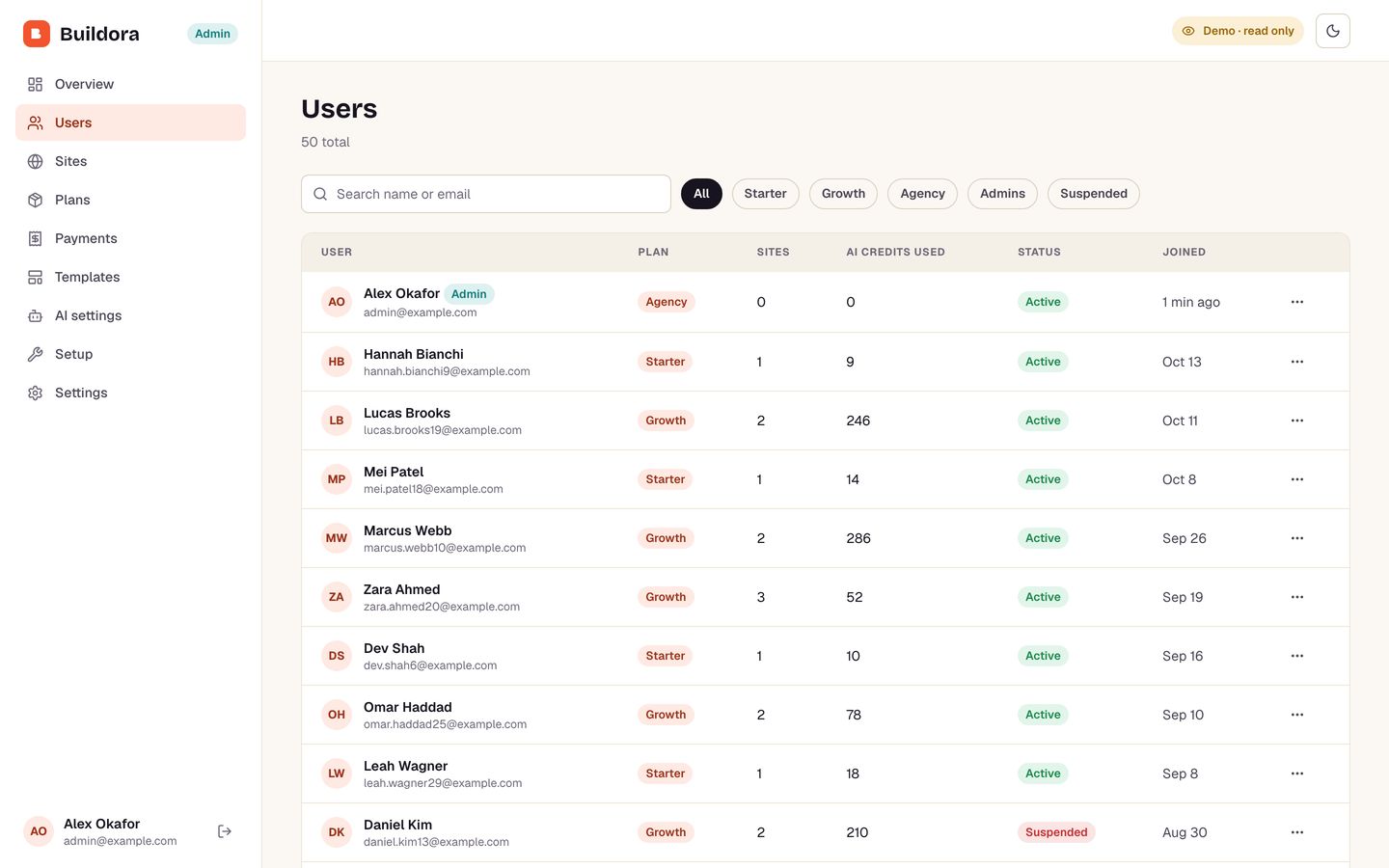Open the three-dot menu for Lucas Brooks

[x=1297, y=420]
